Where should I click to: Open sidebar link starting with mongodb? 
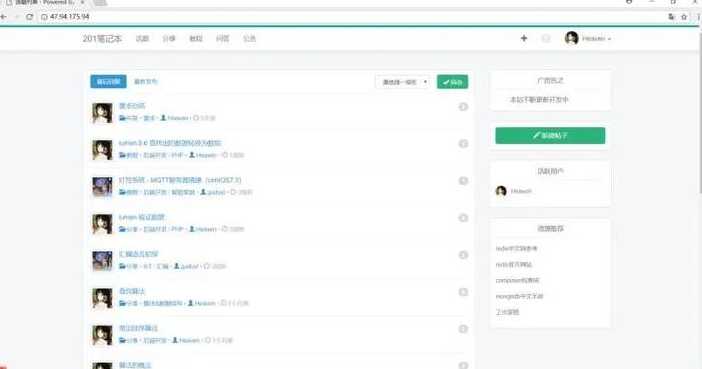tap(519, 296)
